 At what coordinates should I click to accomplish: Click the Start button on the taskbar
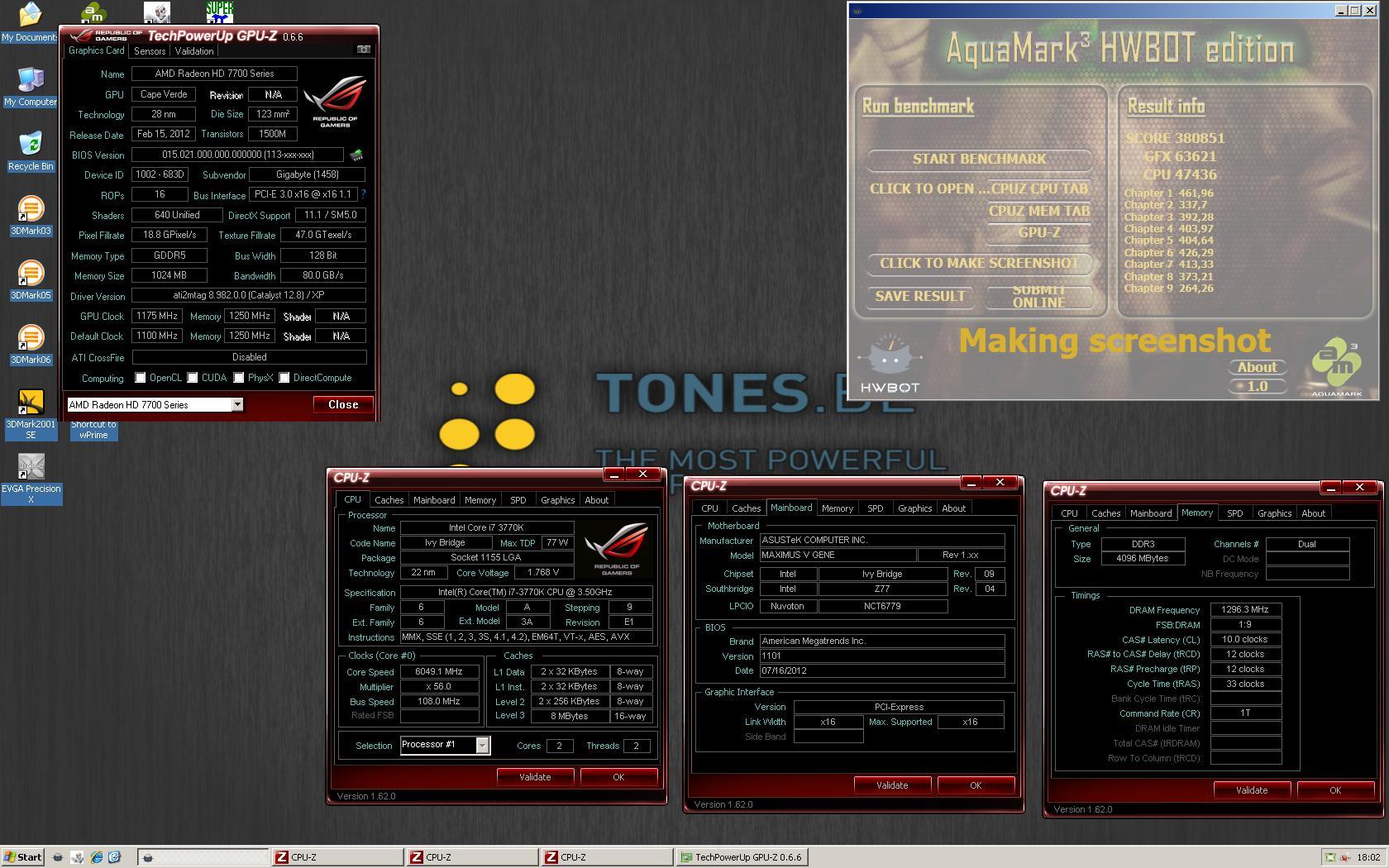pos(22,857)
